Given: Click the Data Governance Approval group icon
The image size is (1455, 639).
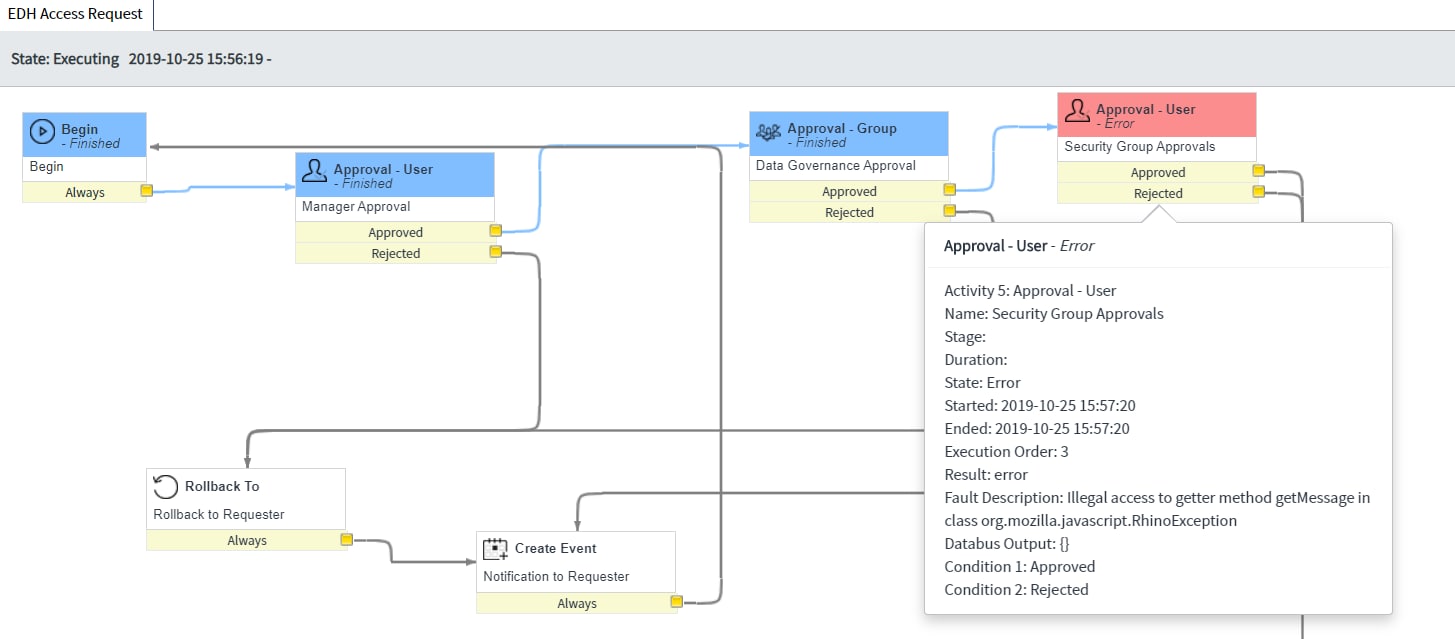Looking at the screenshot, I should pos(768,131).
